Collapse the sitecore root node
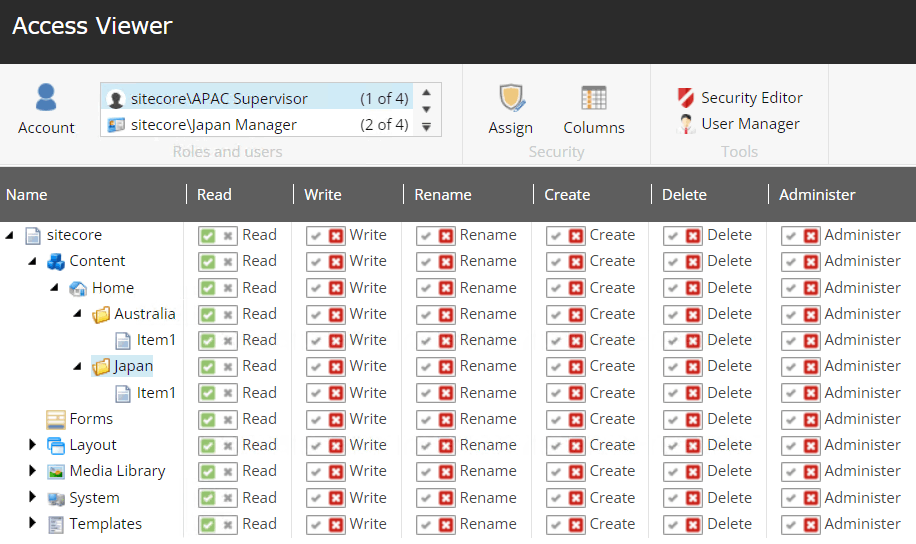The height and width of the screenshot is (544, 916). coord(9,235)
